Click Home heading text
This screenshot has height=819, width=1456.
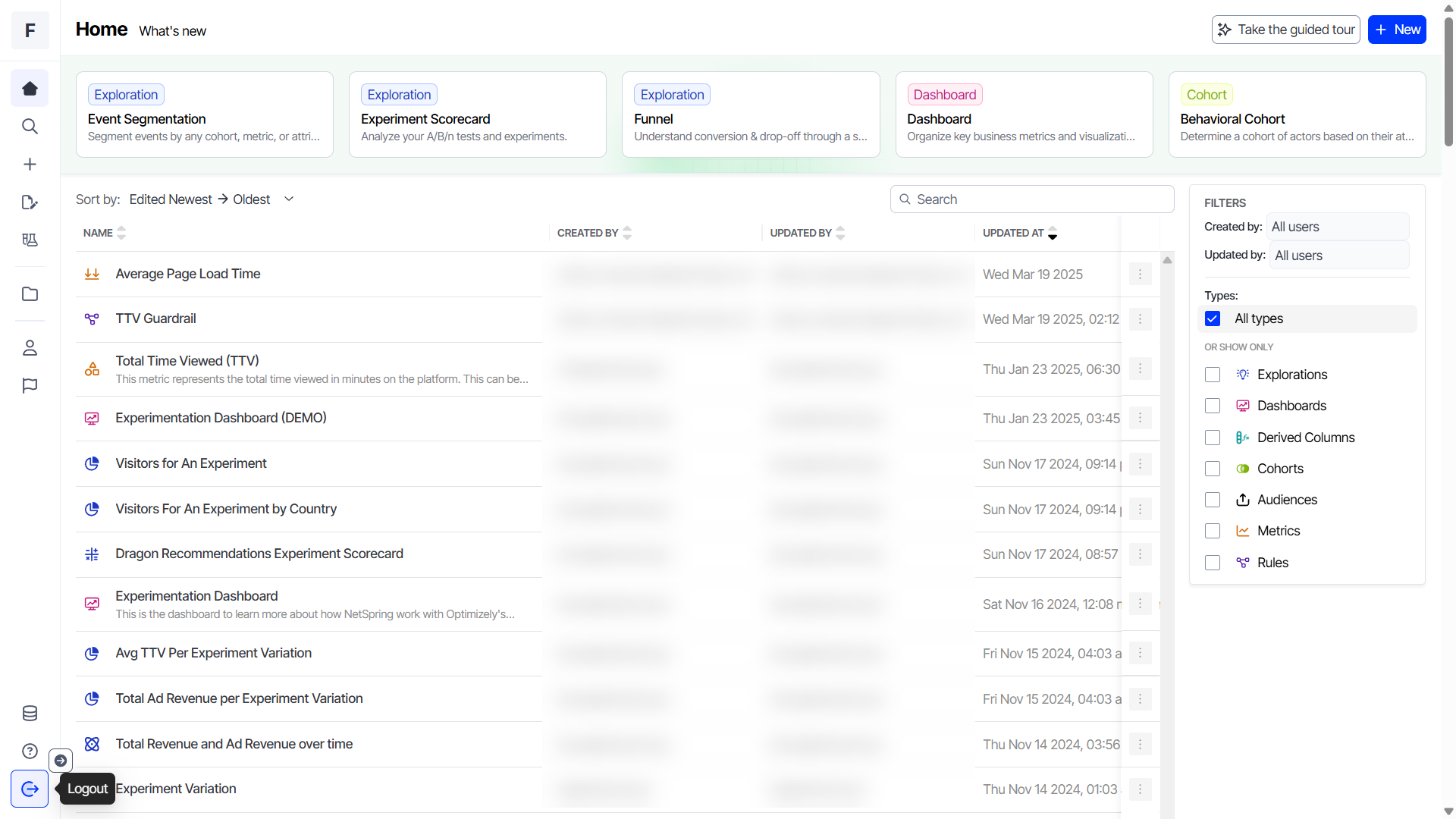pos(102,29)
